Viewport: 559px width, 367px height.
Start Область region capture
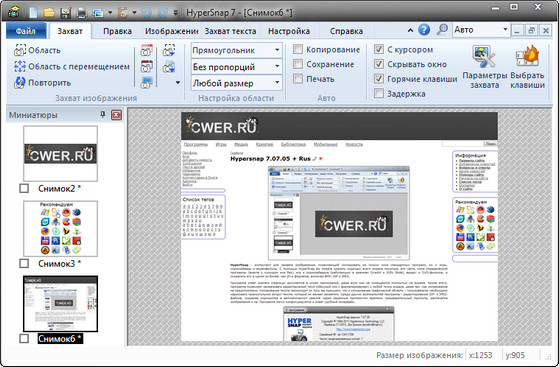(38, 50)
